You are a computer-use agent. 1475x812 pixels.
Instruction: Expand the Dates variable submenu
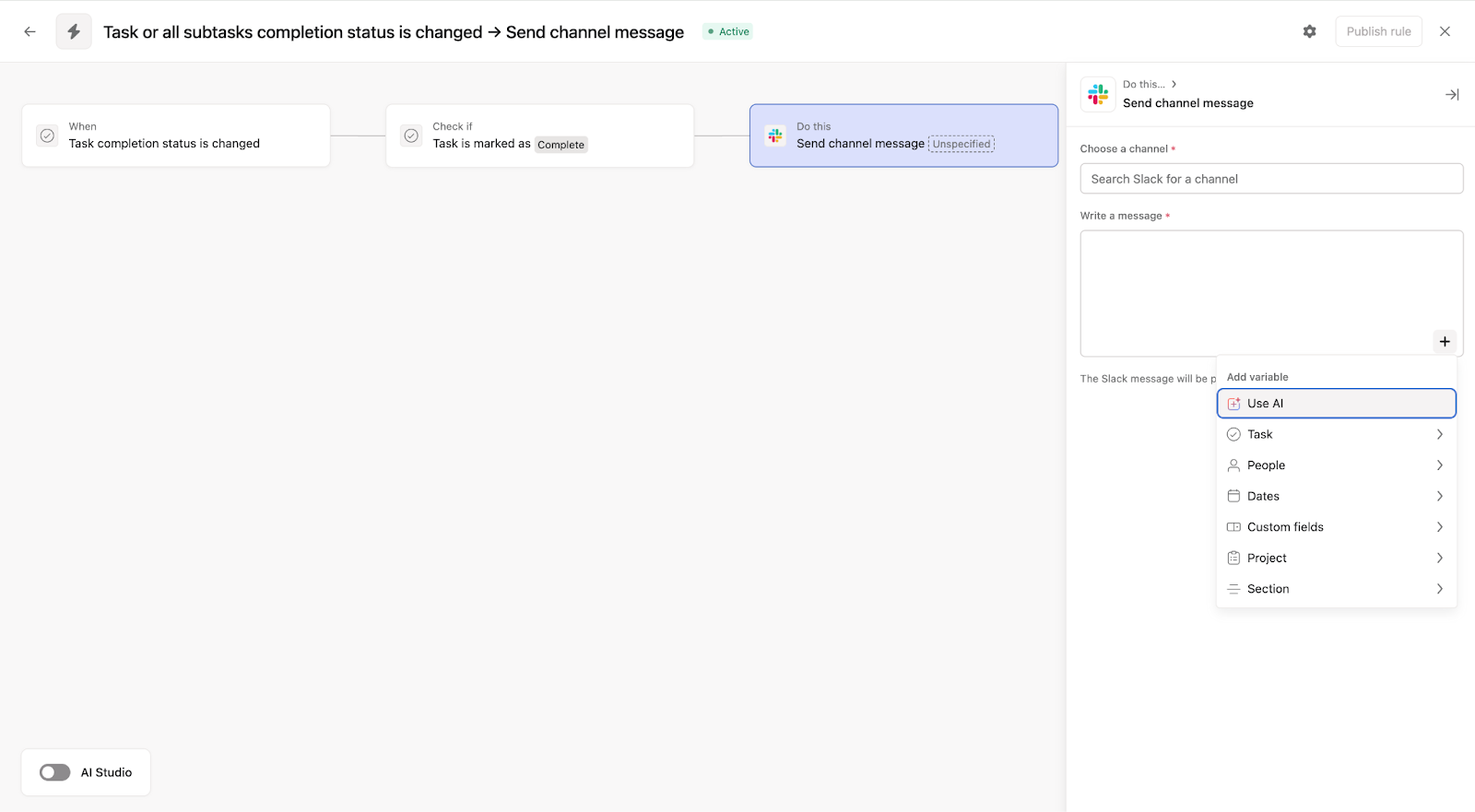pyautogui.click(x=1336, y=496)
